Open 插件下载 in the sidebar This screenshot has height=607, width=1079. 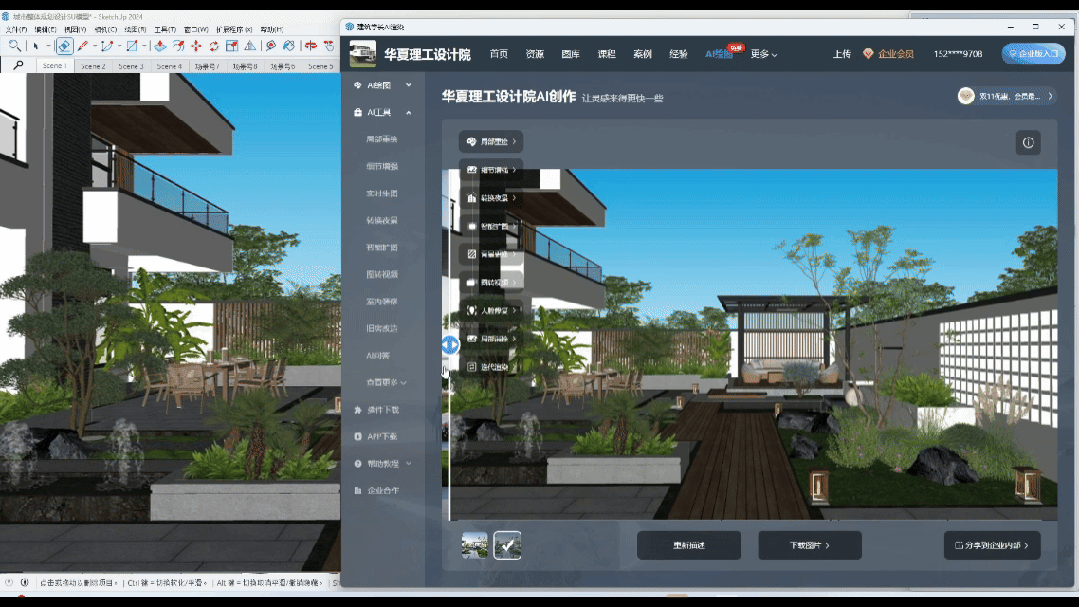(x=383, y=409)
